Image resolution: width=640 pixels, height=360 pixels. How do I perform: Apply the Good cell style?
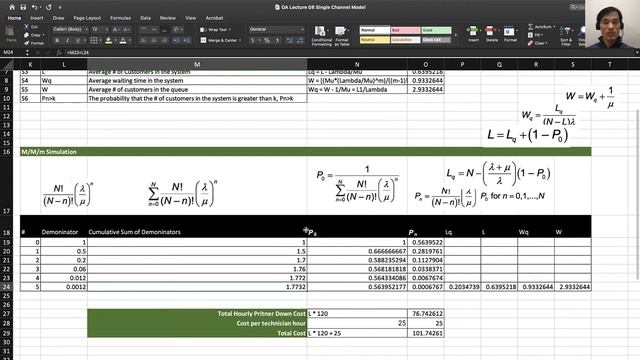click(436, 30)
